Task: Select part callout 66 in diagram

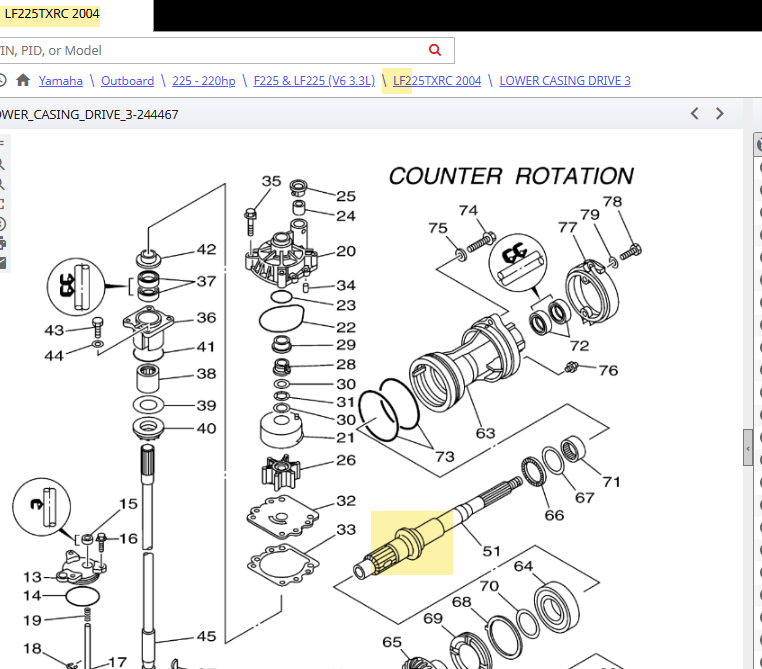Action: pos(554,515)
